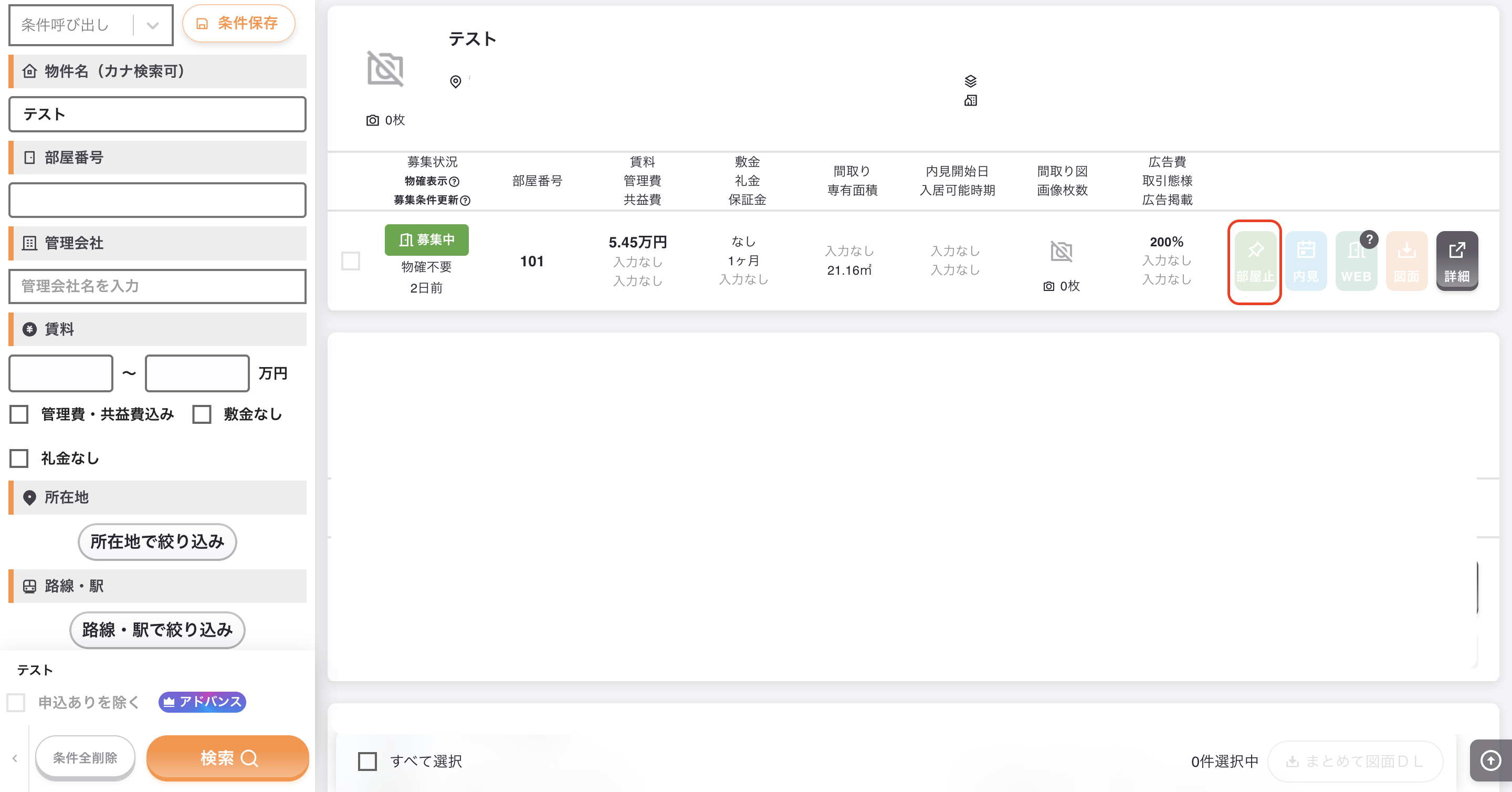
Task: Toggle the すべて選択 checkbox
Action: (x=367, y=762)
